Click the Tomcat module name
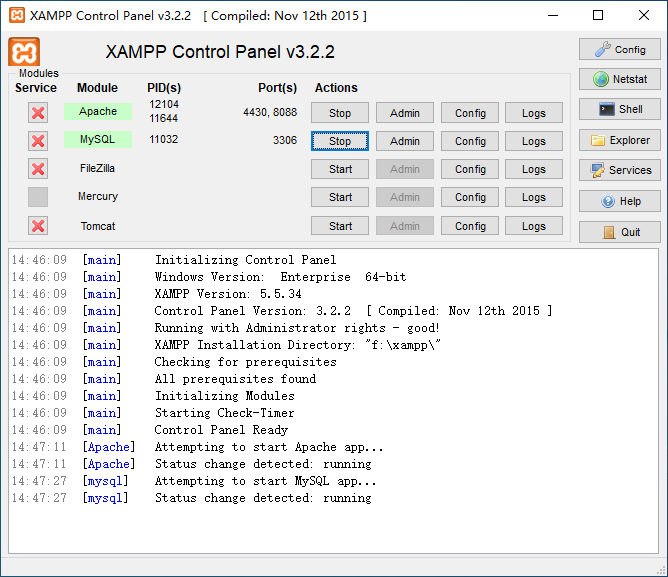 click(x=98, y=226)
